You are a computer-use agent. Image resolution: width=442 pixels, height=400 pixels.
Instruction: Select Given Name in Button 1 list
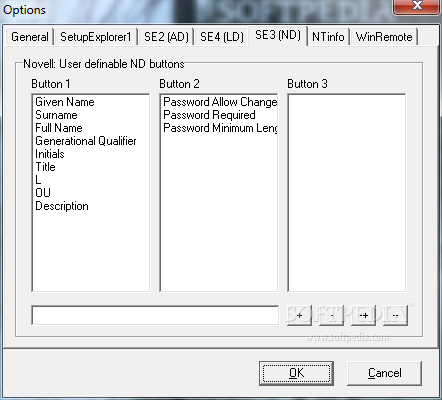pos(65,102)
